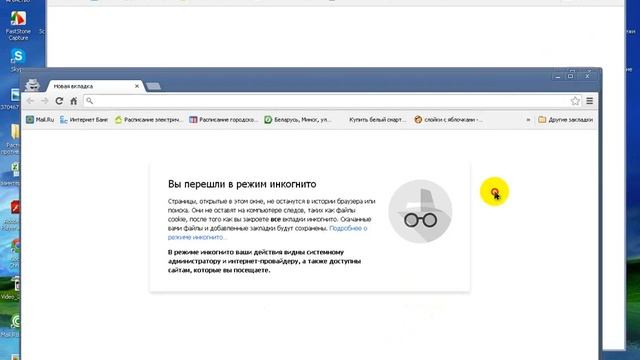Open the Mail.Ru bookmark
Image resolution: width=640 pixels, height=360 pixels.
(x=40, y=120)
